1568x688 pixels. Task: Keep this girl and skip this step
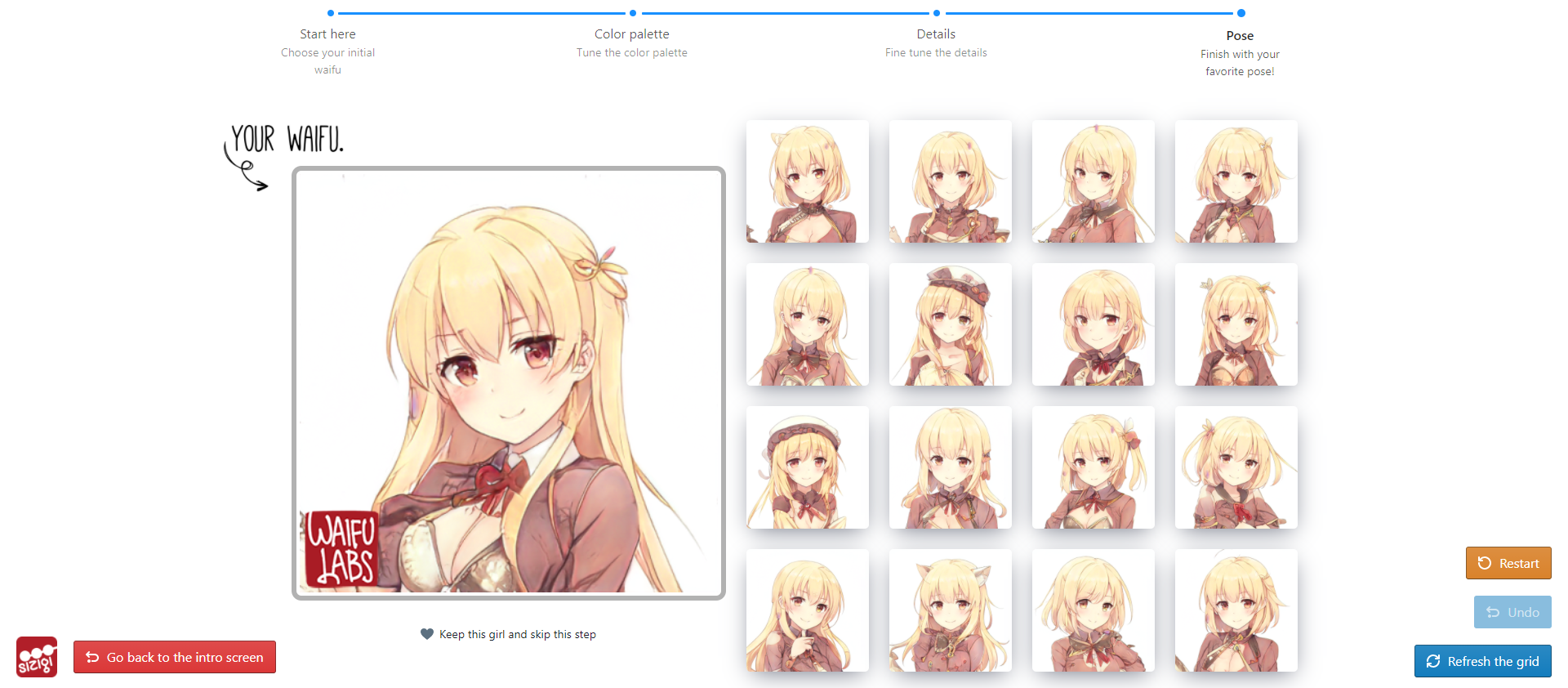tap(508, 634)
